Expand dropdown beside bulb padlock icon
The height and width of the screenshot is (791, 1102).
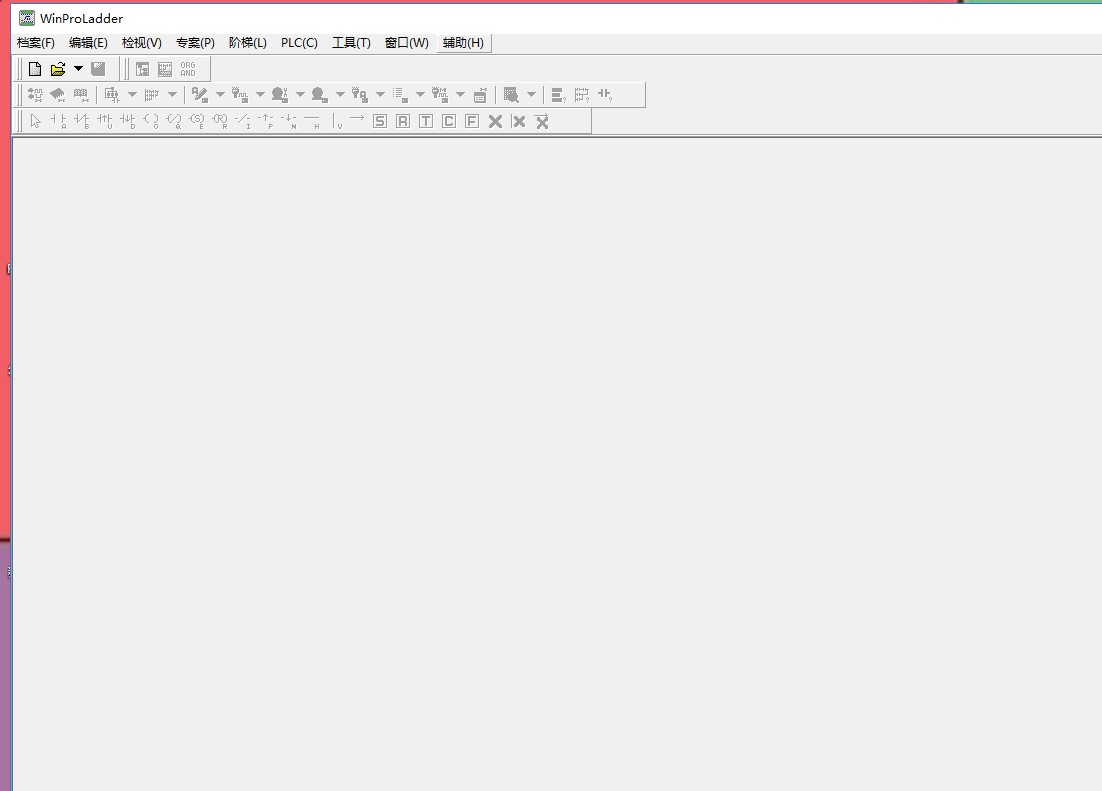(x=380, y=94)
